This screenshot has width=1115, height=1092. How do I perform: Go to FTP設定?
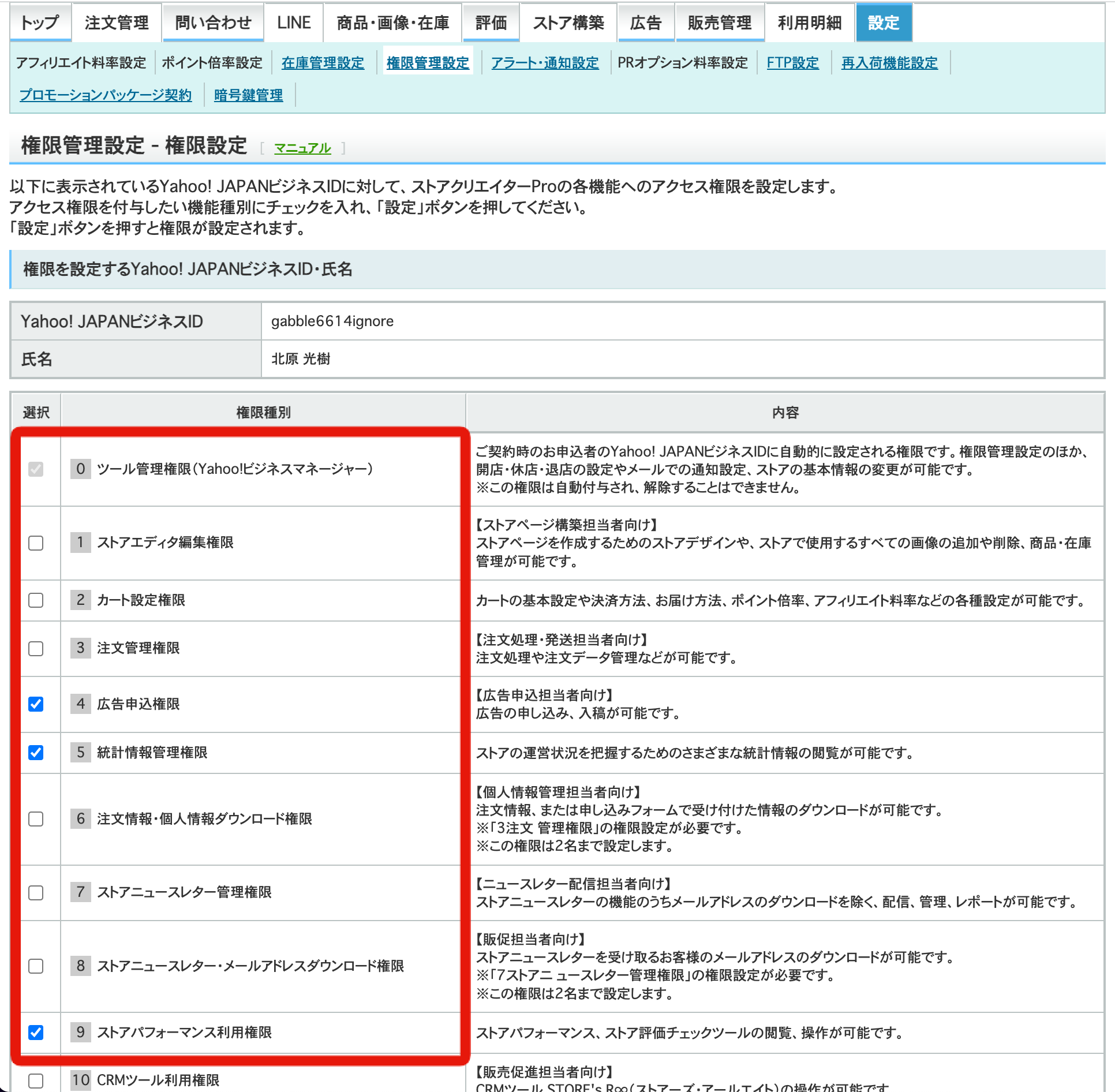tap(793, 63)
